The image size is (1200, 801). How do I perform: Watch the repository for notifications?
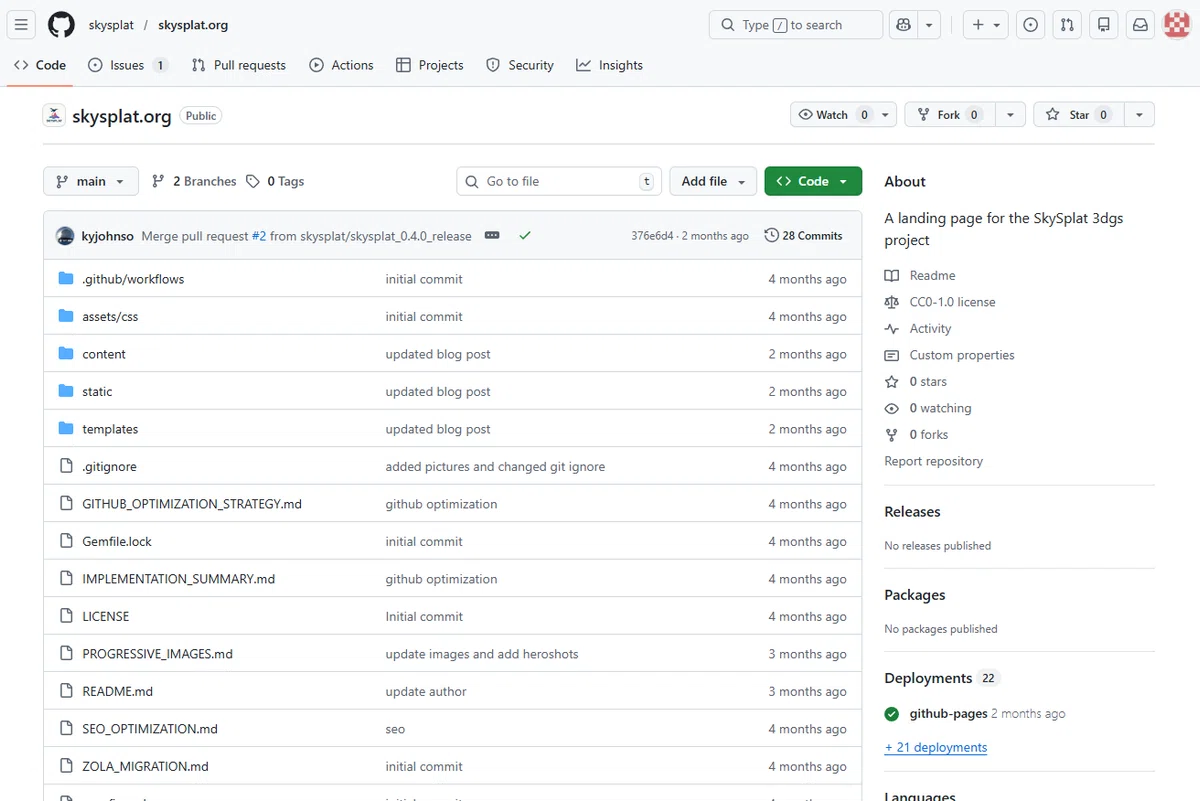pyautogui.click(x=844, y=115)
